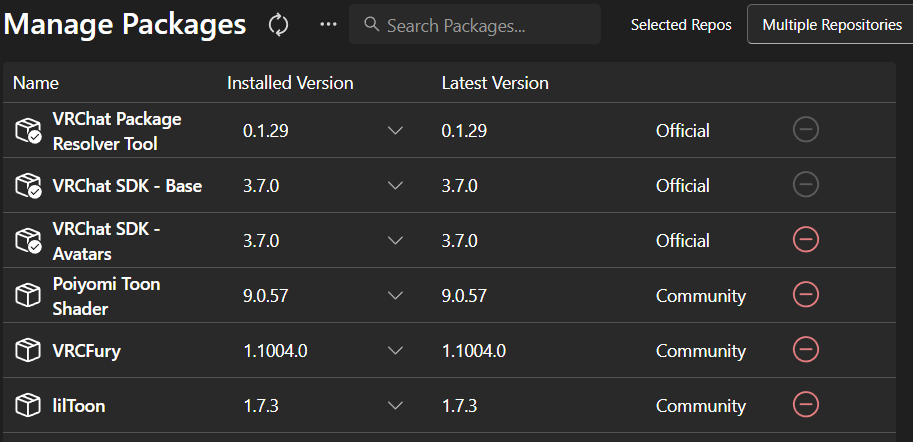Click the disabled remove icon for VRChat SDK - Base
The width and height of the screenshot is (913, 442).
[805, 185]
